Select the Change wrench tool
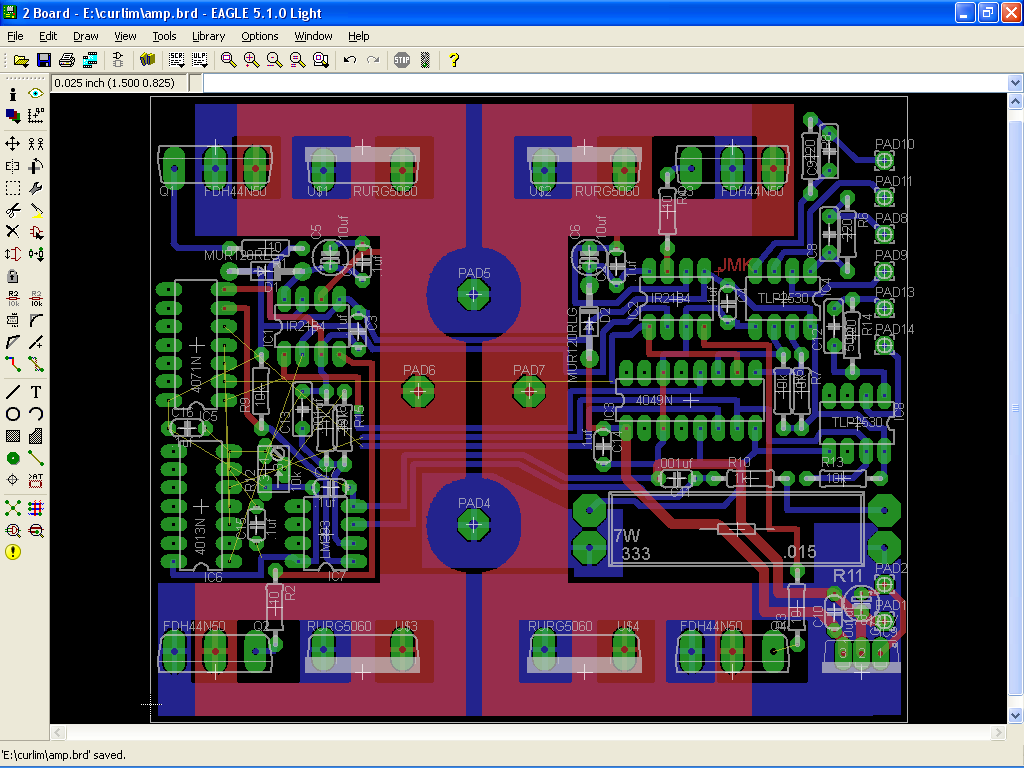 tap(36, 188)
